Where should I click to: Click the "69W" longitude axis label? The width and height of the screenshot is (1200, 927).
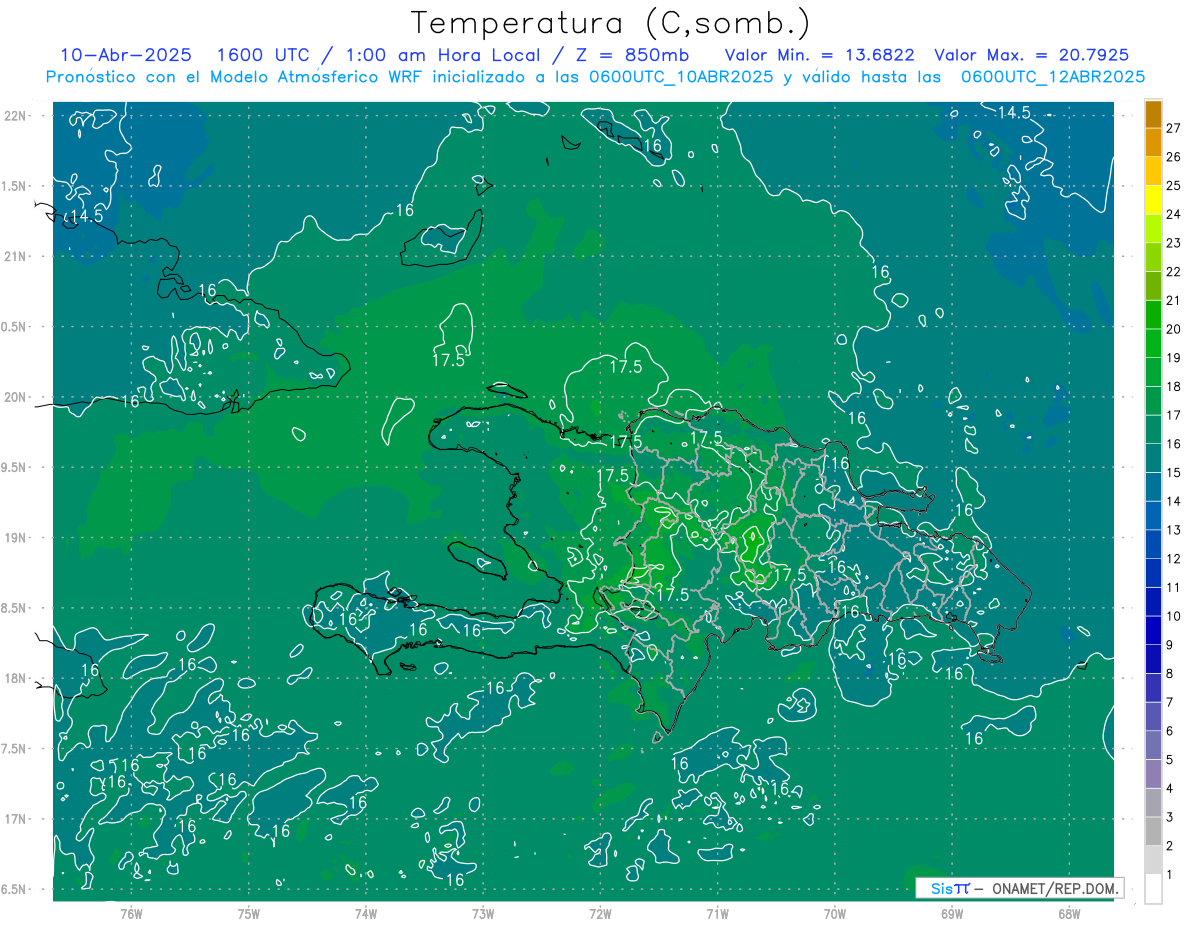[x=952, y=913]
